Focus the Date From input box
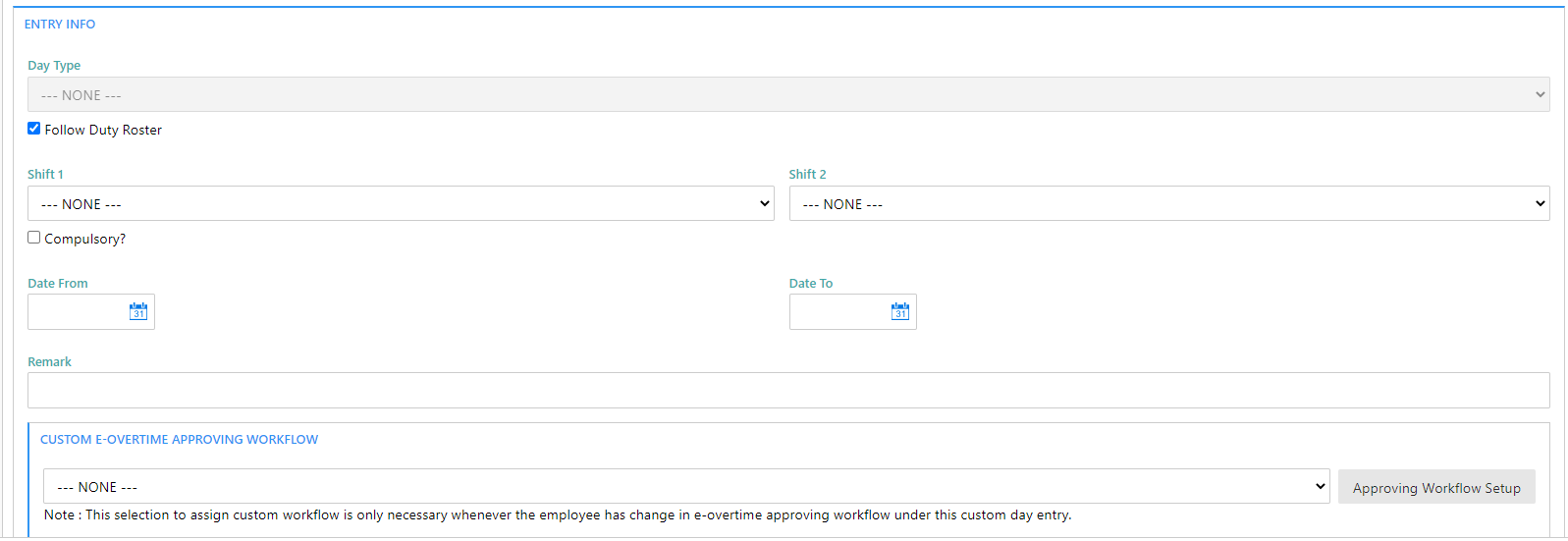Screen dimensions: 1568x541 pyautogui.click(x=77, y=311)
